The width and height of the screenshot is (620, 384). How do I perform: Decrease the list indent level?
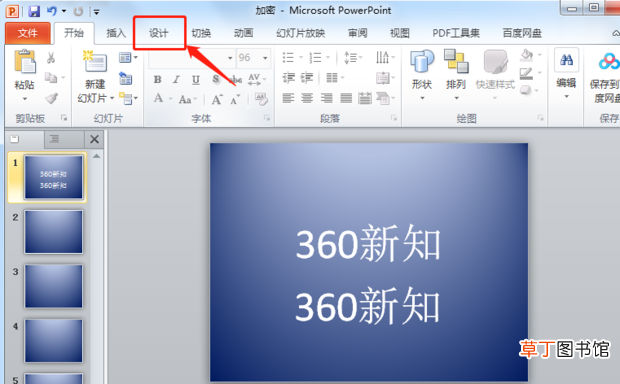288,78
